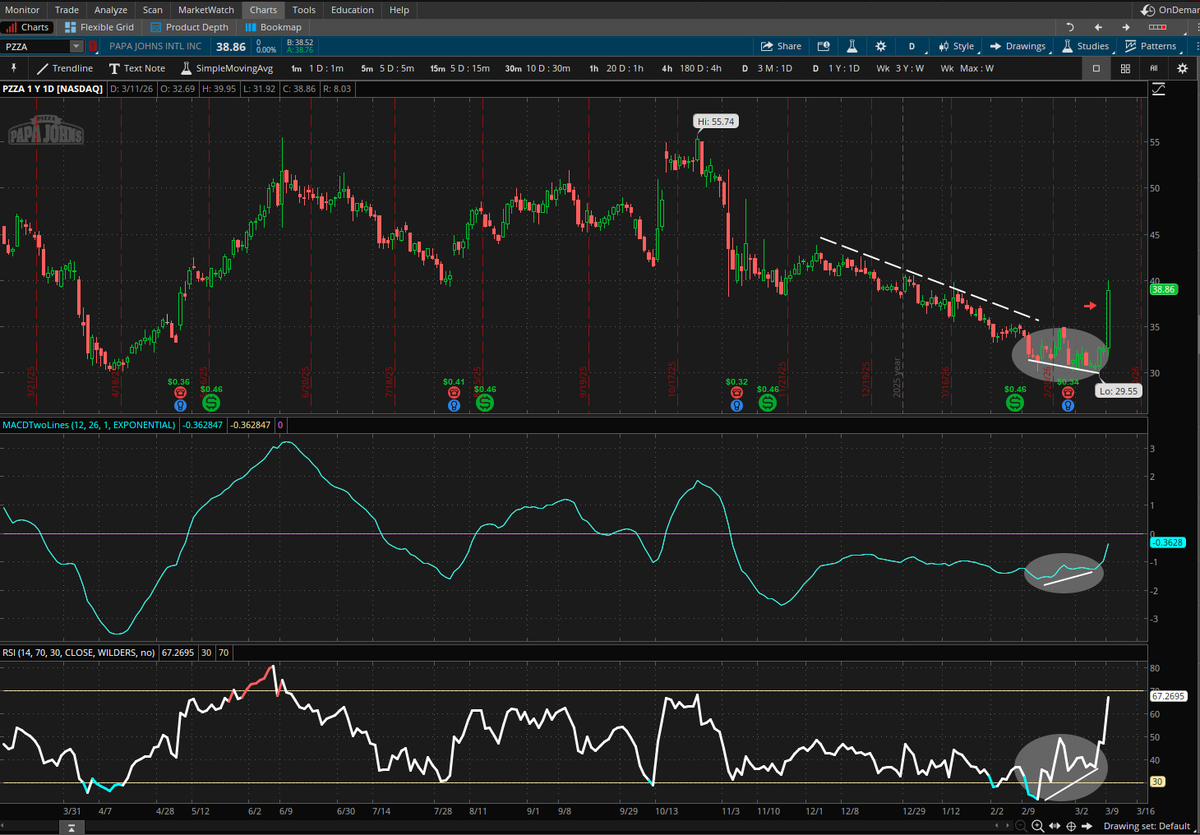1200x835 pixels.
Task: Open the Style dropdown menu
Action: [956, 46]
